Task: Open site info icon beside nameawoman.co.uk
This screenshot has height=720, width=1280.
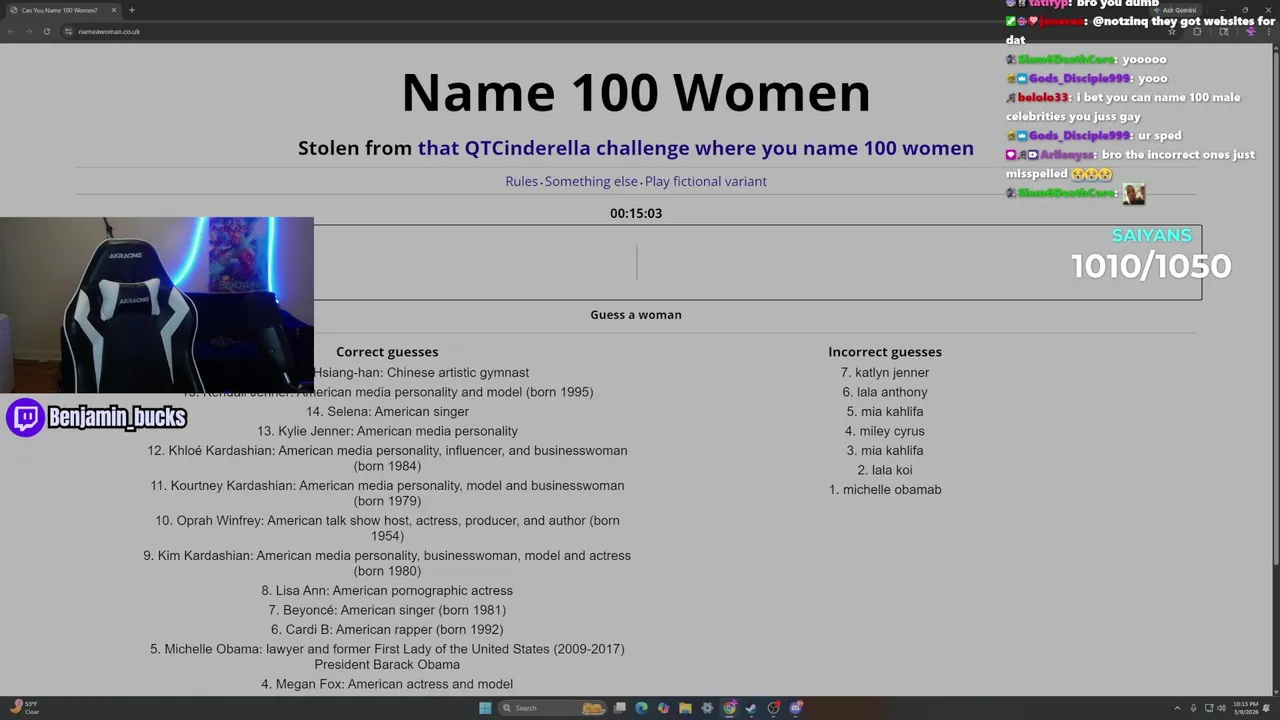Action: click(68, 31)
